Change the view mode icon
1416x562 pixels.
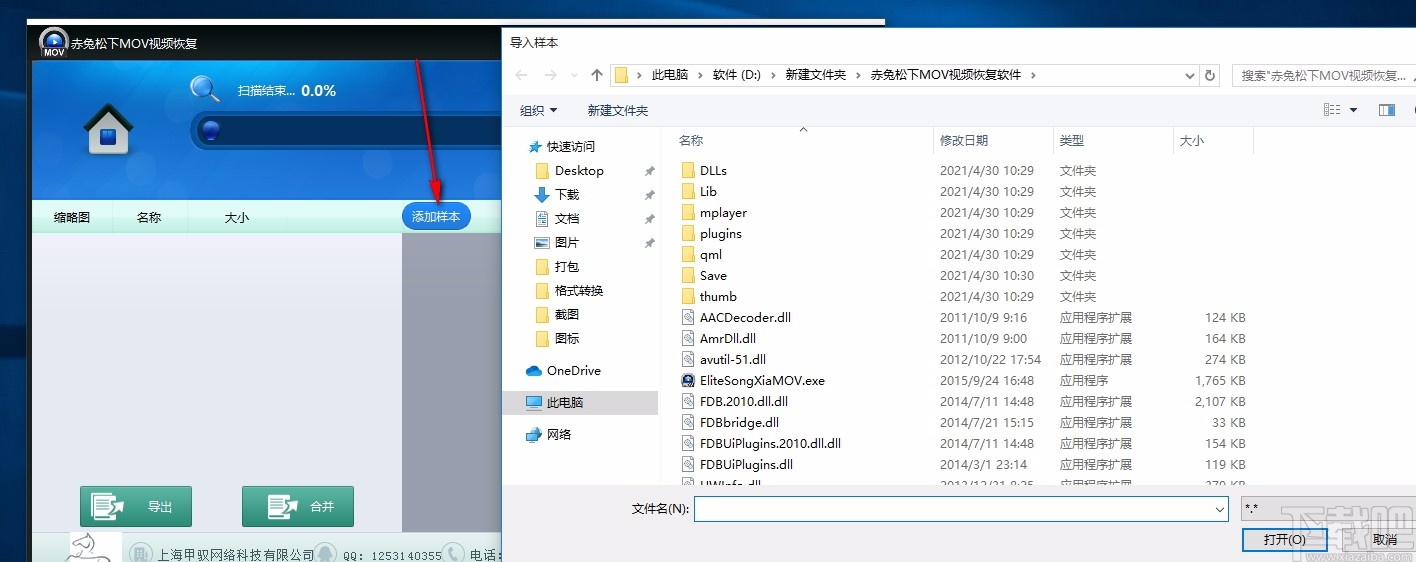pyautogui.click(x=1331, y=110)
